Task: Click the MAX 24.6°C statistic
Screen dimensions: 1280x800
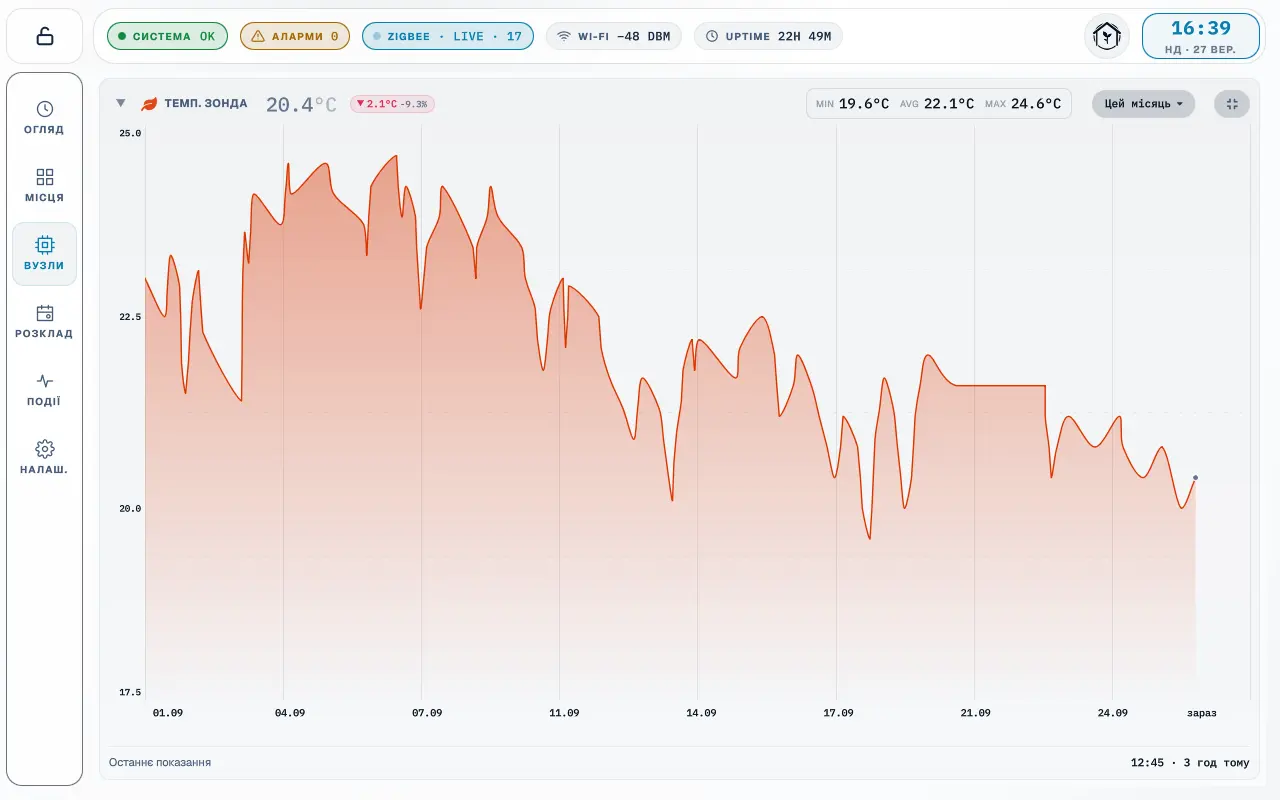Action: click(x=1022, y=104)
